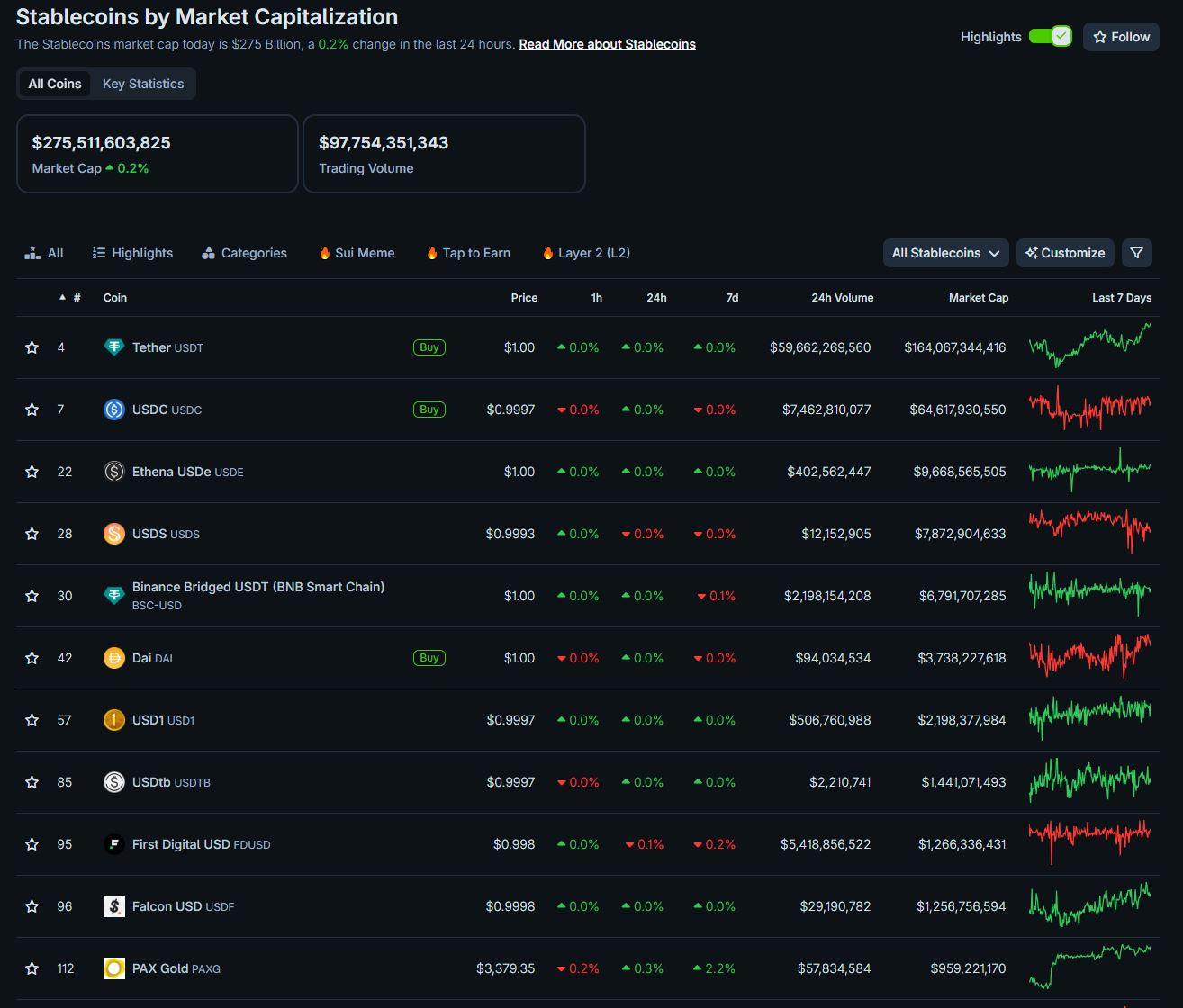The width and height of the screenshot is (1183, 1008).
Task: Sort by 1h change column header
Action: click(x=597, y=298)
